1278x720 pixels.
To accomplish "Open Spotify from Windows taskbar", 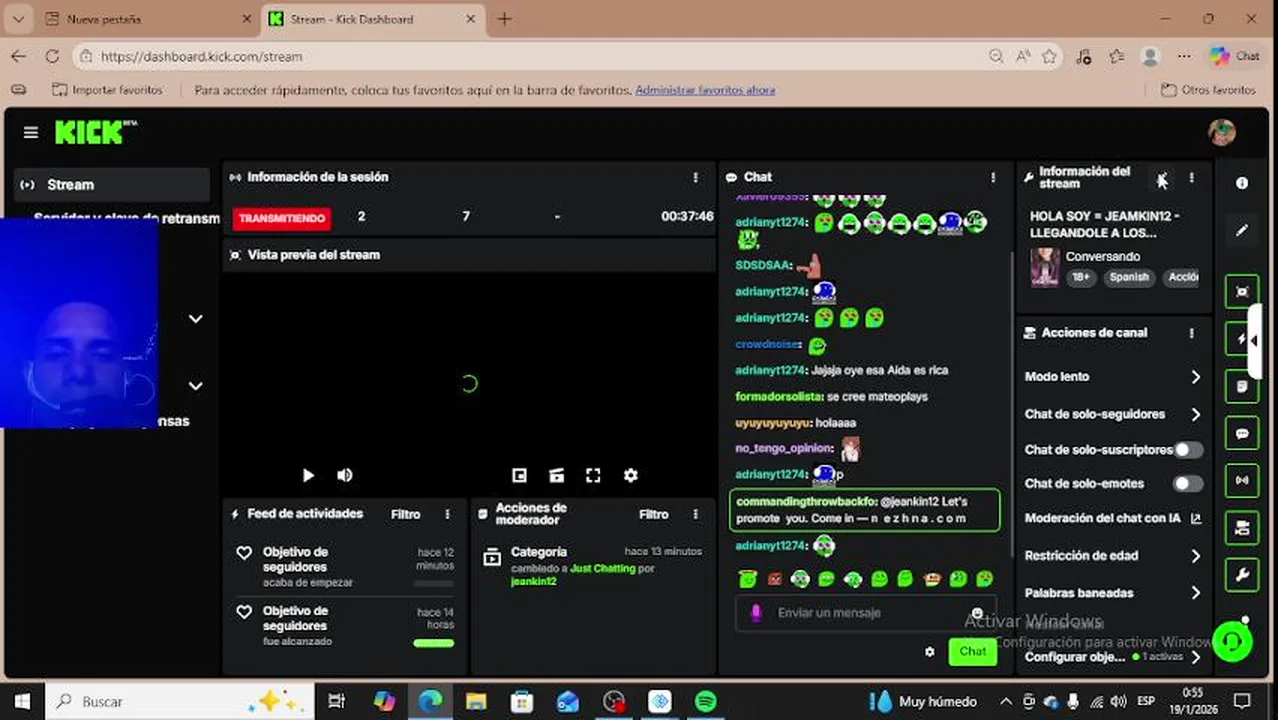I will click(705, 702).
